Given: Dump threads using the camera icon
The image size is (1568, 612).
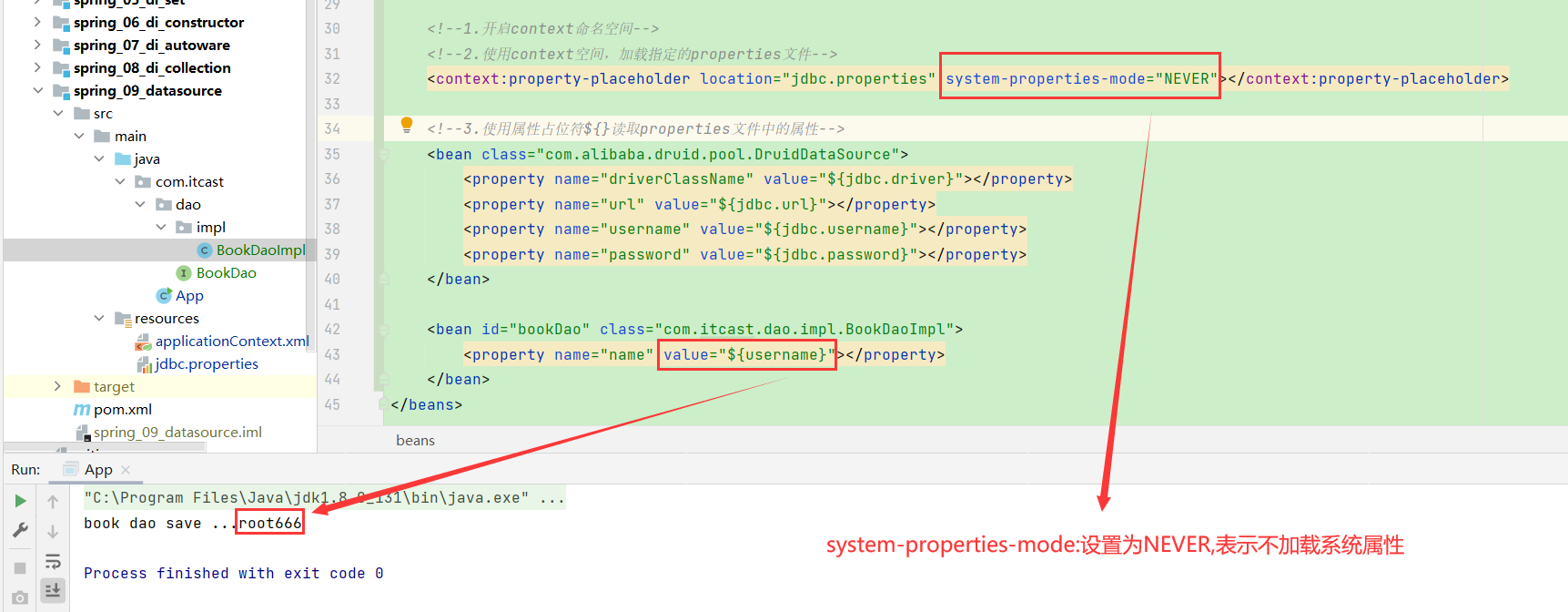Looking at the screenshot, I should 20,598.
